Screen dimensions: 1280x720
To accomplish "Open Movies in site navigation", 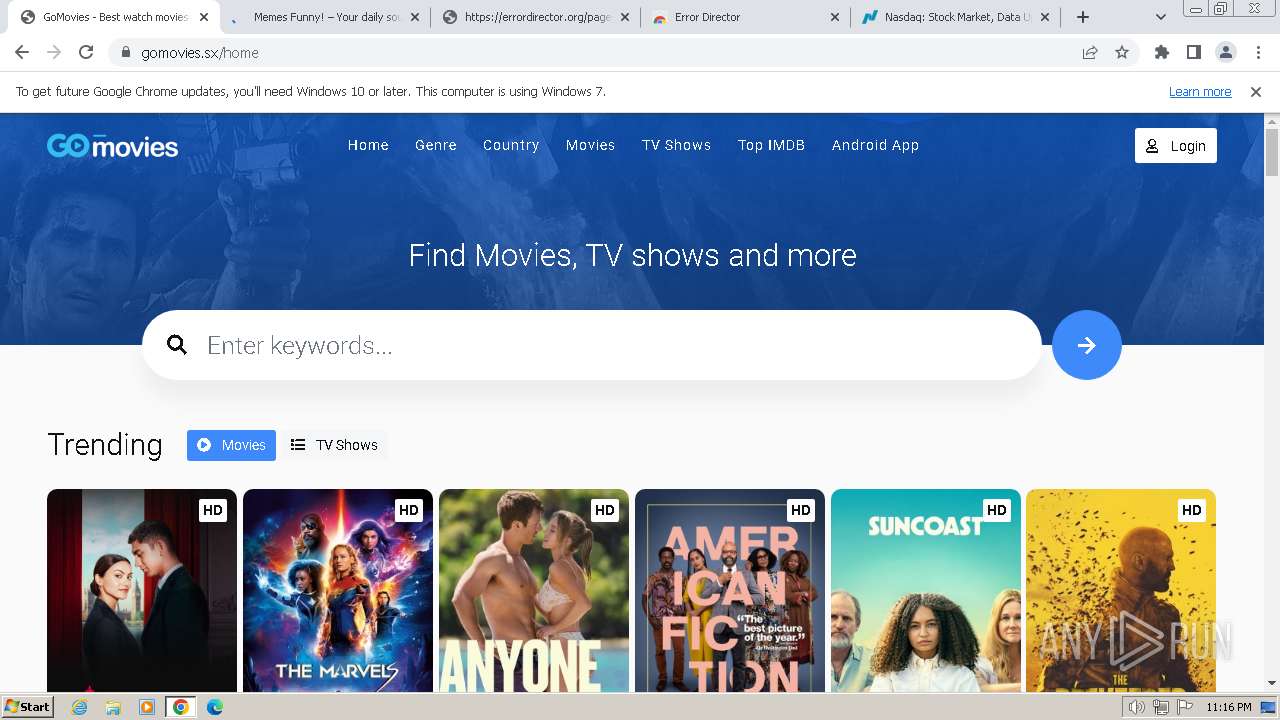I will [590, 145].
